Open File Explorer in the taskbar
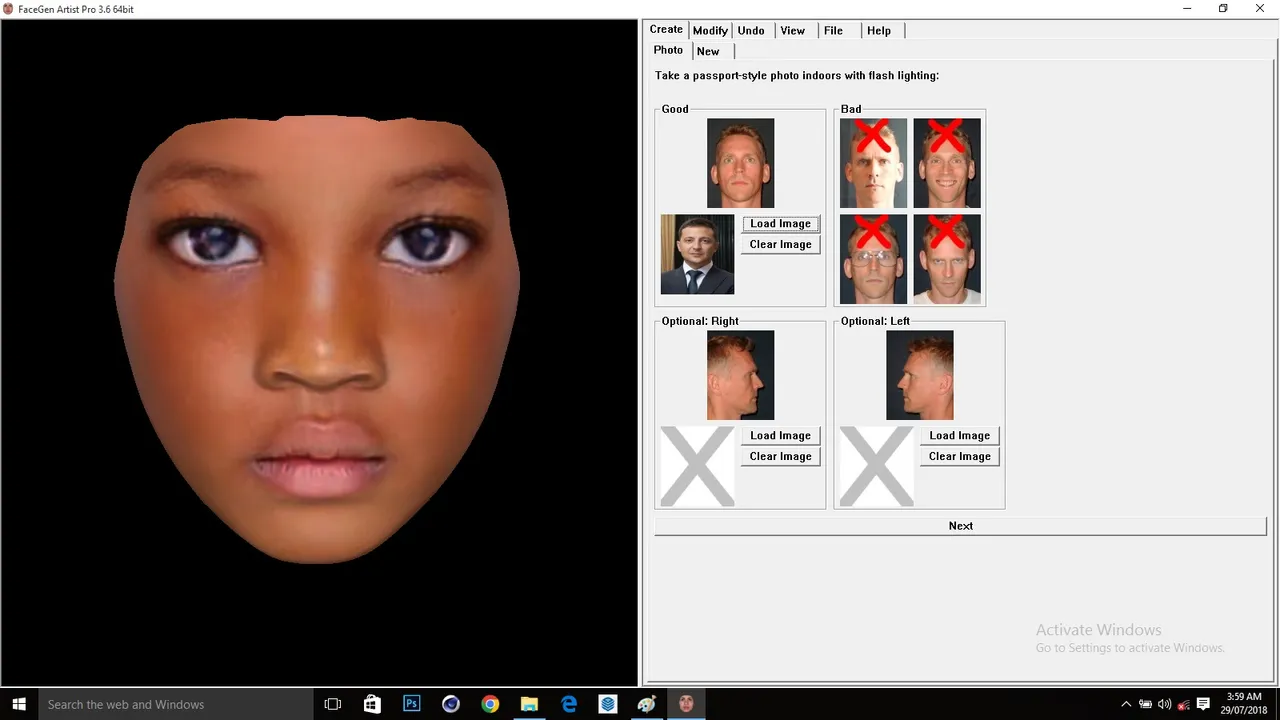The height and width of the screenshot is (720, 1280). [x=529, y=704]
